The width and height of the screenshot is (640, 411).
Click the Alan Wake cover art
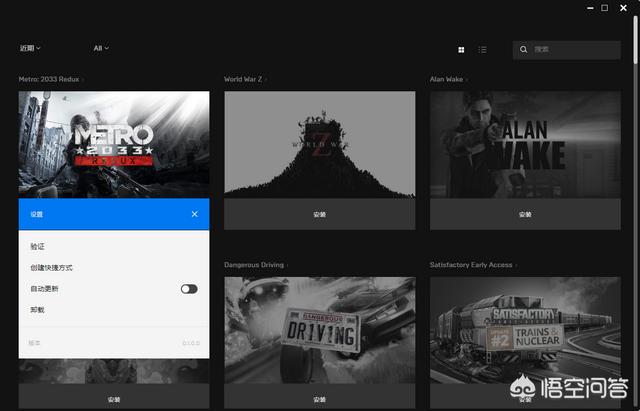525,144
